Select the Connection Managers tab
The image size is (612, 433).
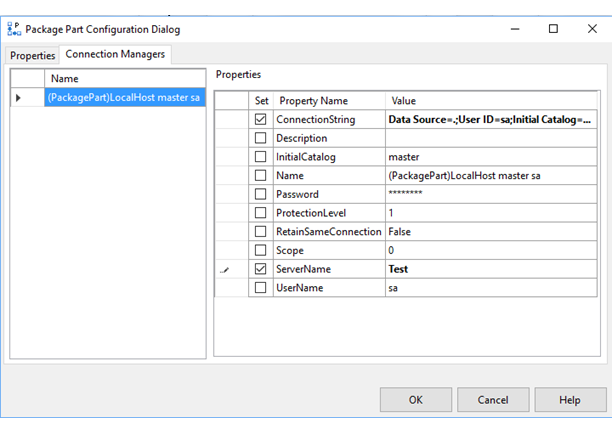[116, 55]
